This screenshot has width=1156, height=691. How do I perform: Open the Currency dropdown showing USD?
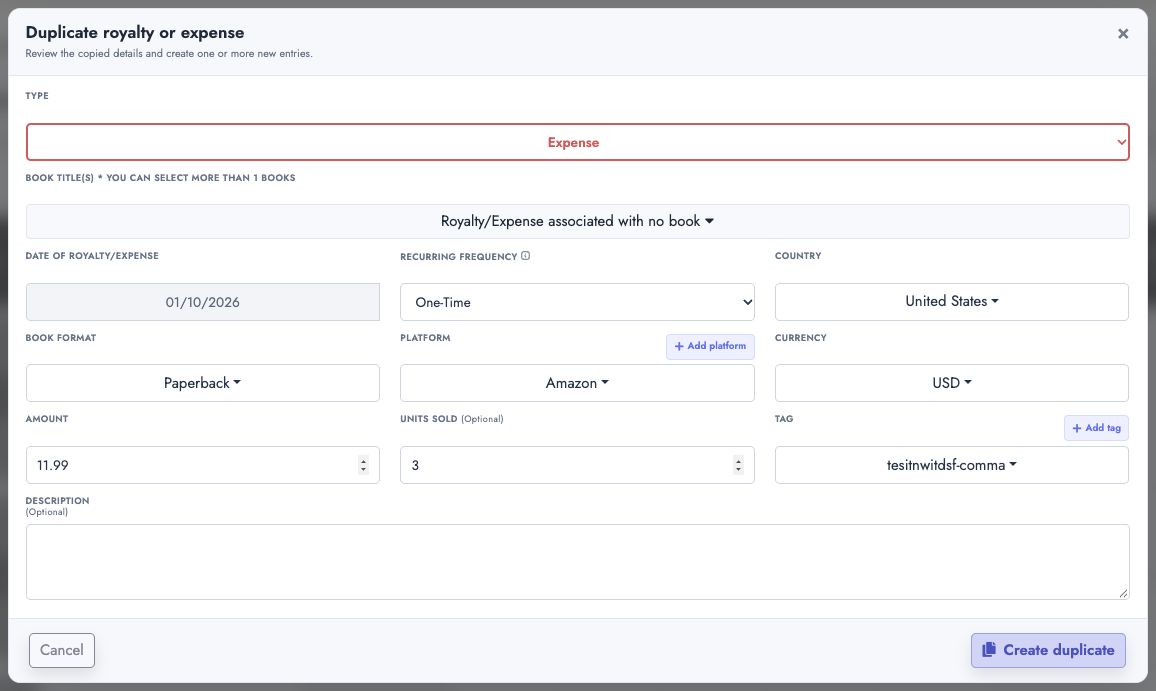pos(951,383)
